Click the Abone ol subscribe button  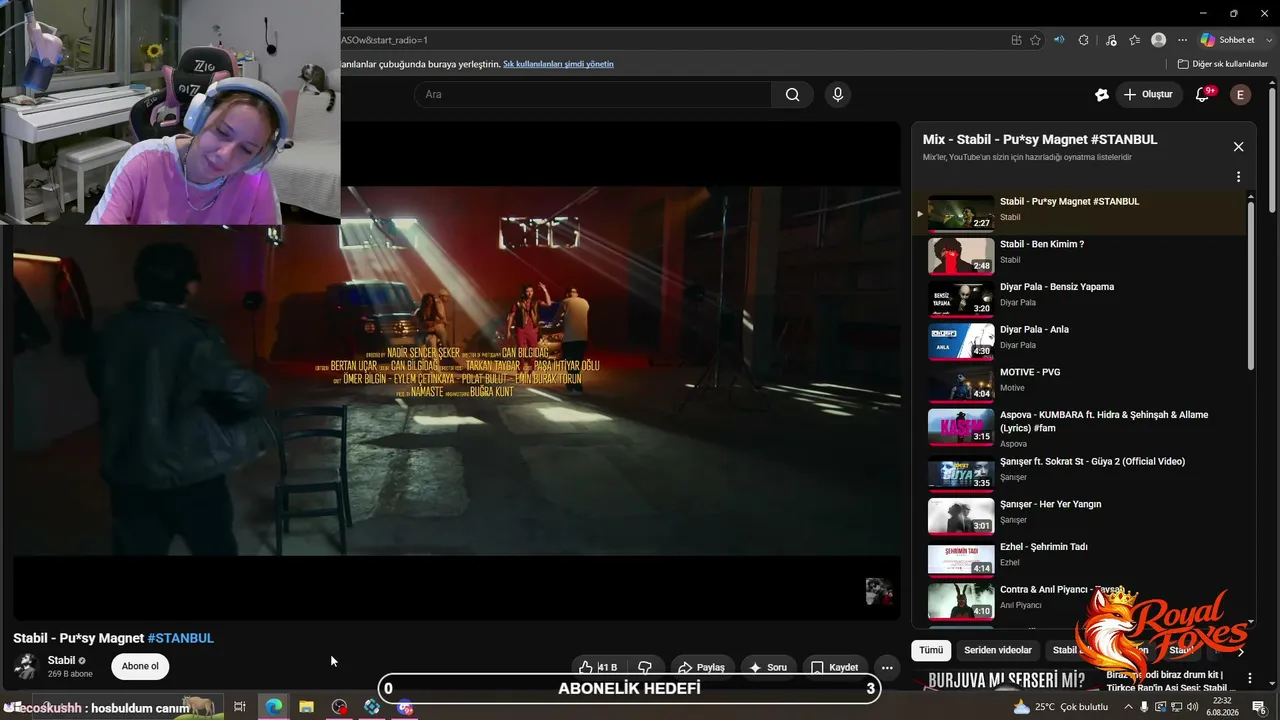pos(140,666)
